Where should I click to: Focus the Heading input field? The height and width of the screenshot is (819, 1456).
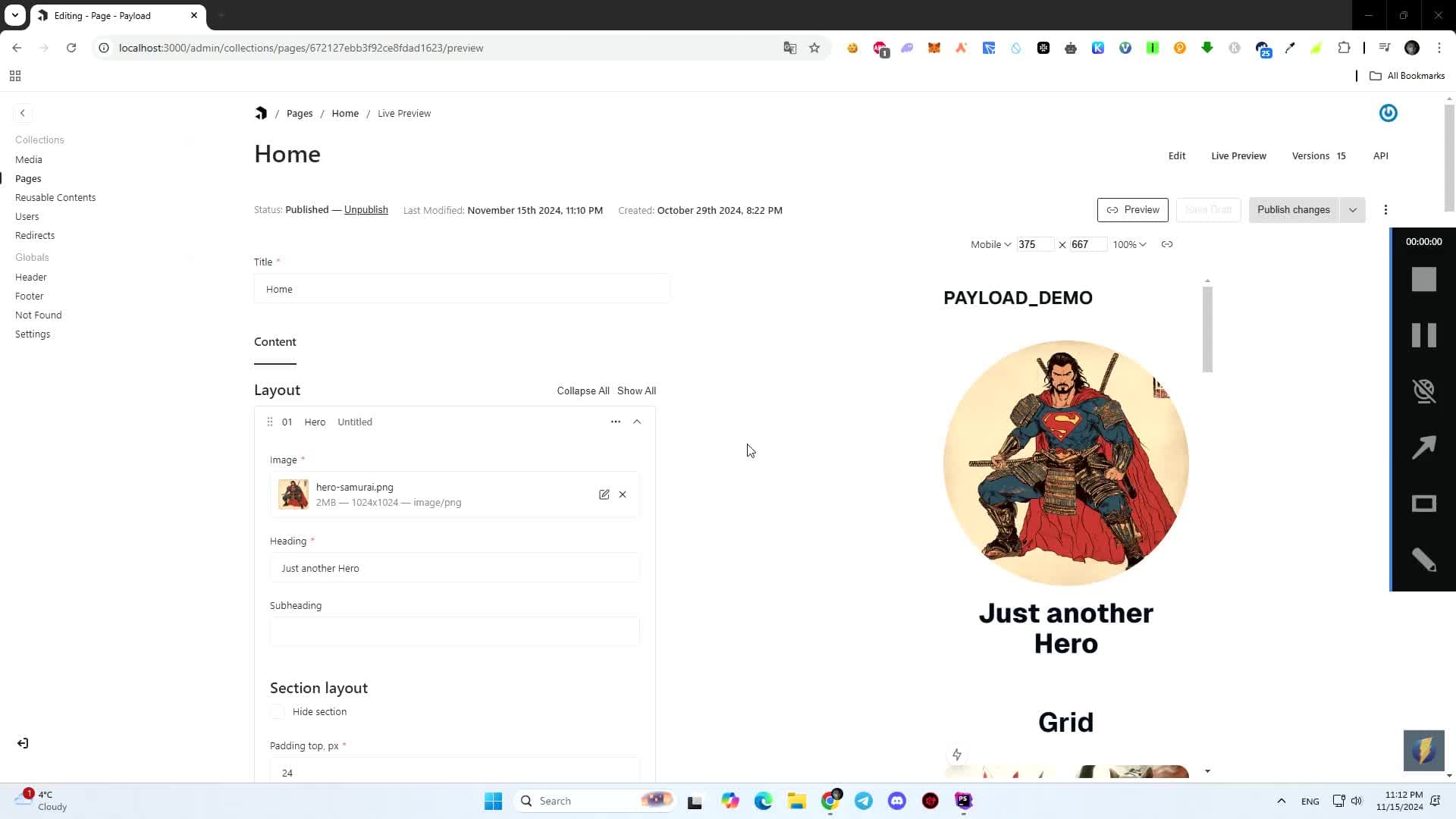[x=454, y=568]
